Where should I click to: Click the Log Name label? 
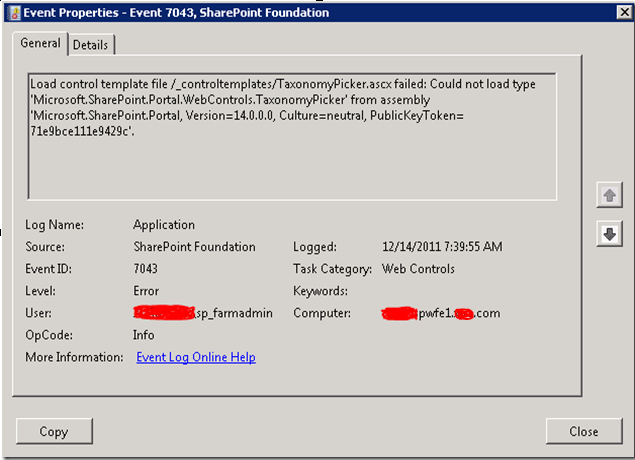(55, 225)
